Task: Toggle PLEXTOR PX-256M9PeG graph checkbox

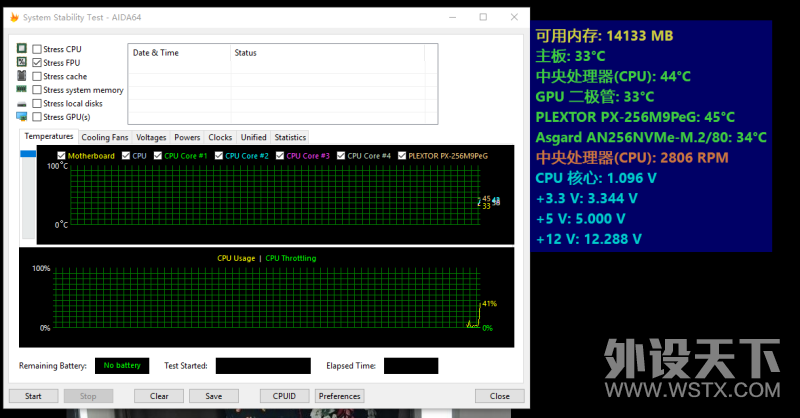Action: coord(402,156)
